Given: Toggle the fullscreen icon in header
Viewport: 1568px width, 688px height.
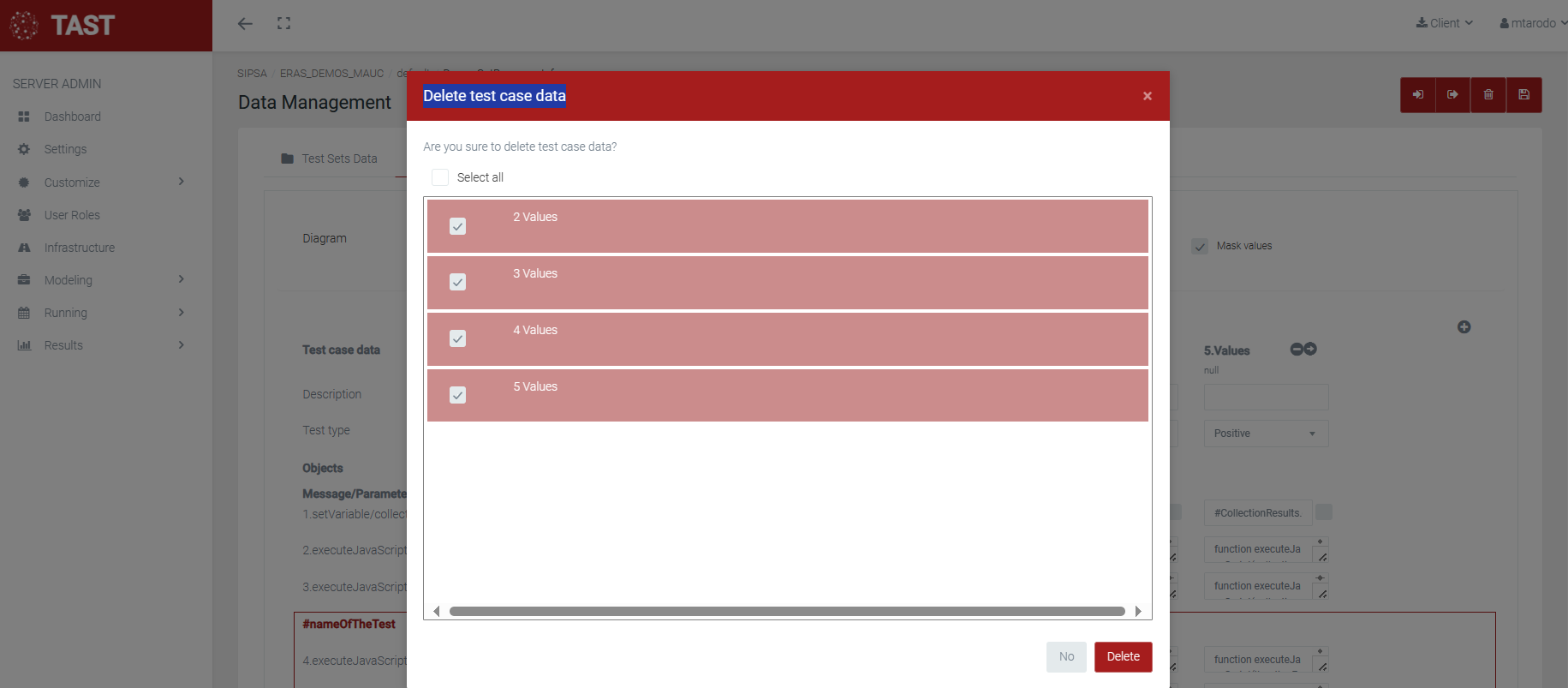Looking at the screenshot, I should (x=284, y=24).
